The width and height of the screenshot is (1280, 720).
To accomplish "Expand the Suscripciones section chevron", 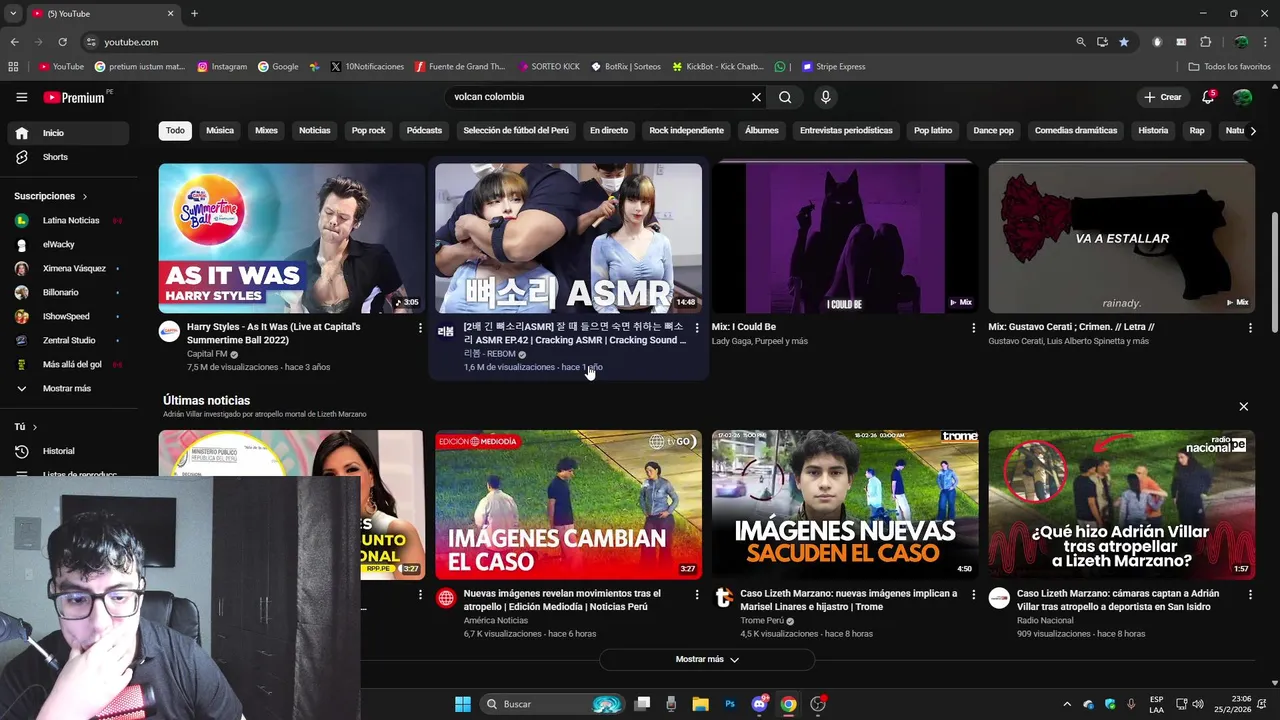I will click(85, 196).
